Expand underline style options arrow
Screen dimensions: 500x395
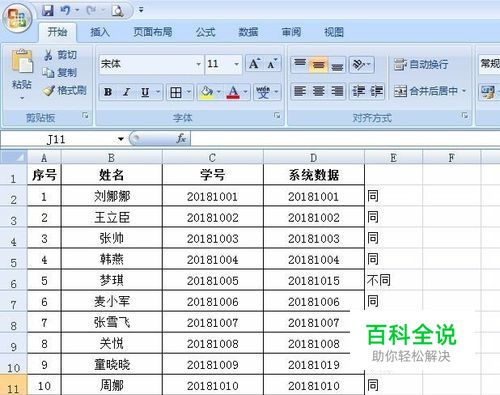pos(158,92)
